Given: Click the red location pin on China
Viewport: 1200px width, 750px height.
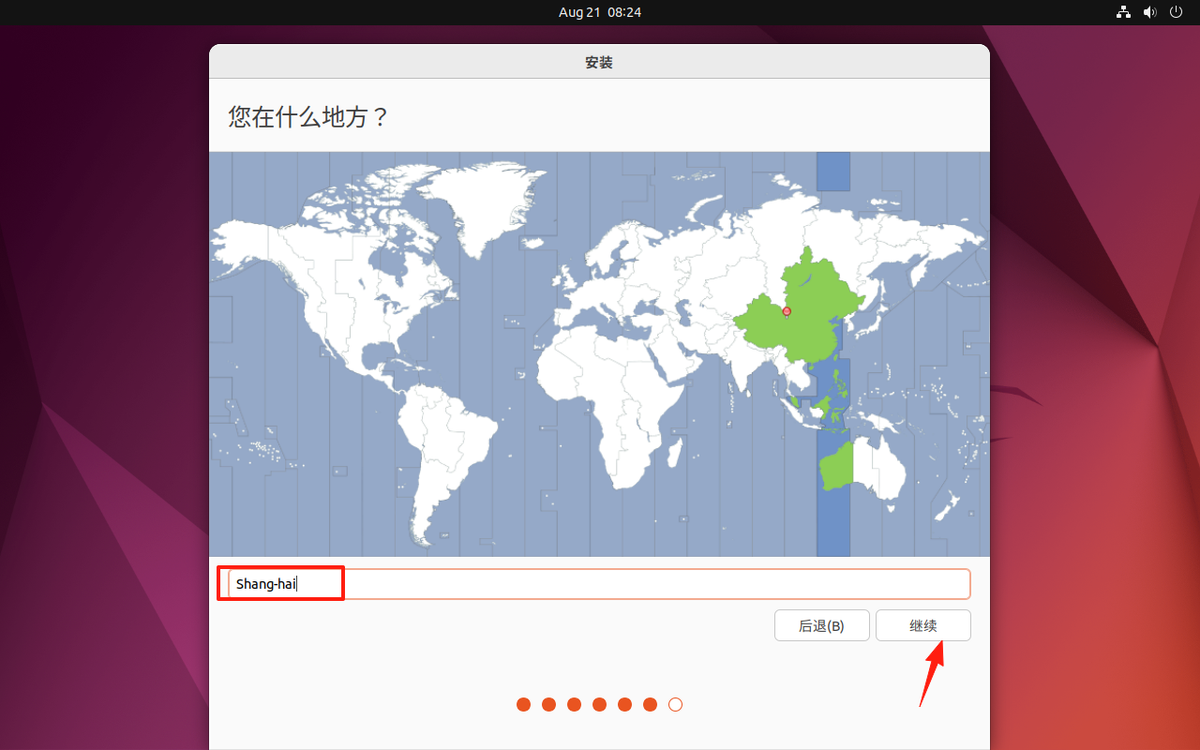Looking at the screenshot, I should [x=786, y=312].
